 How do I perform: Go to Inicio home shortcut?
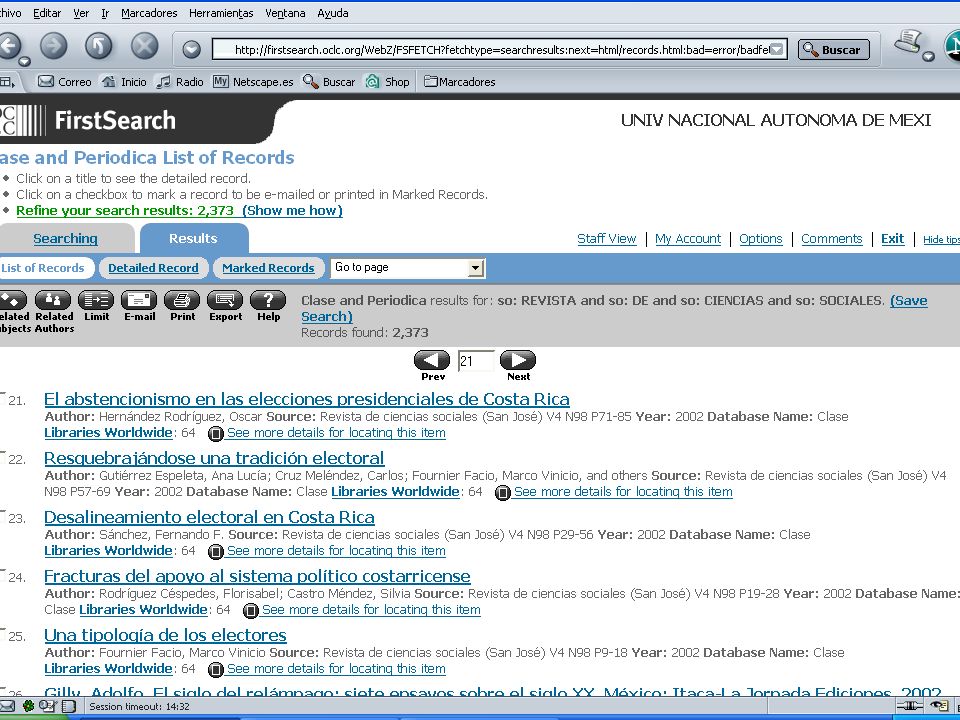click(124, 81)
